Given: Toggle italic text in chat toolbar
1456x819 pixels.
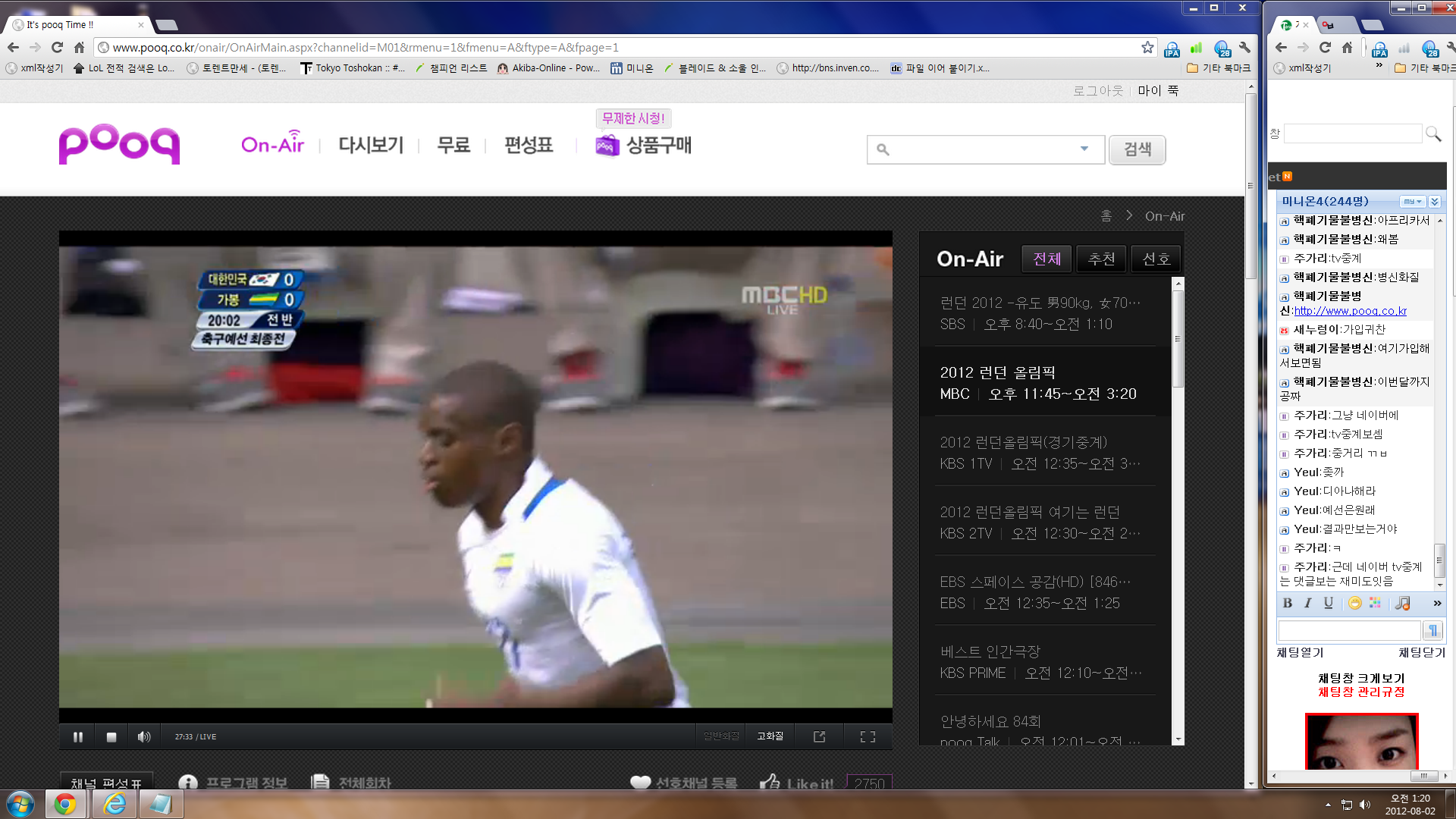Looking at the screenshot, I should click(x=1307, y=603).
